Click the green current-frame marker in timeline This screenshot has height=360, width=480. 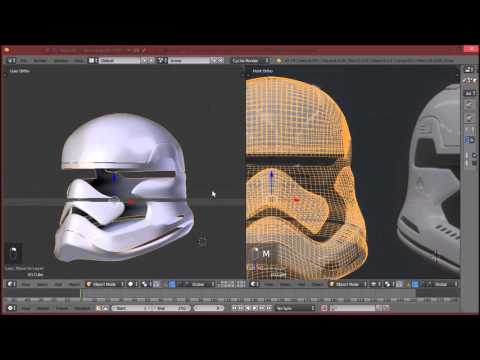coord(81,294)
